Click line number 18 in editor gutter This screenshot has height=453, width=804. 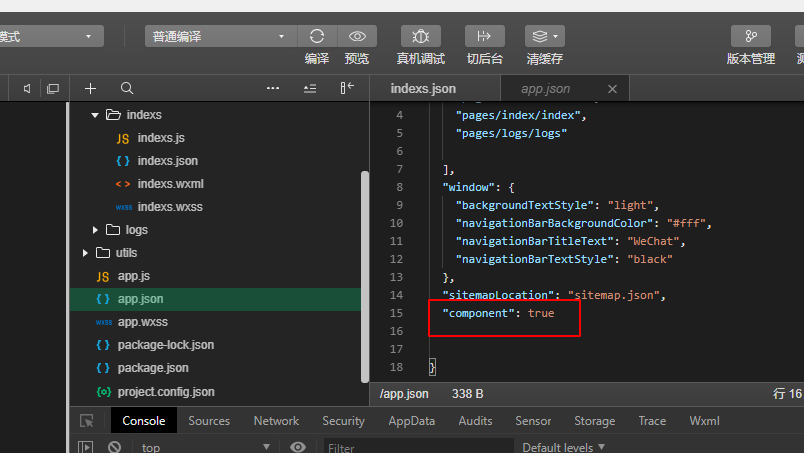(x=396, y=367)
